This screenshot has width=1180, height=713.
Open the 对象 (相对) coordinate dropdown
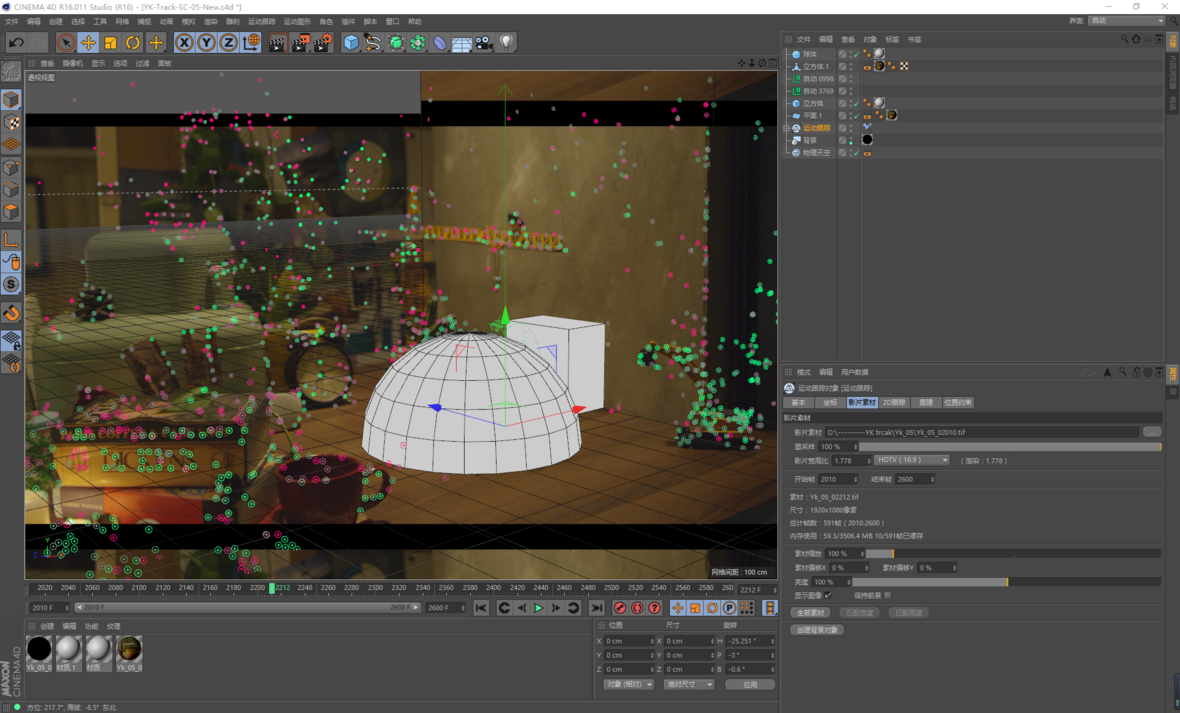point(628,684)
